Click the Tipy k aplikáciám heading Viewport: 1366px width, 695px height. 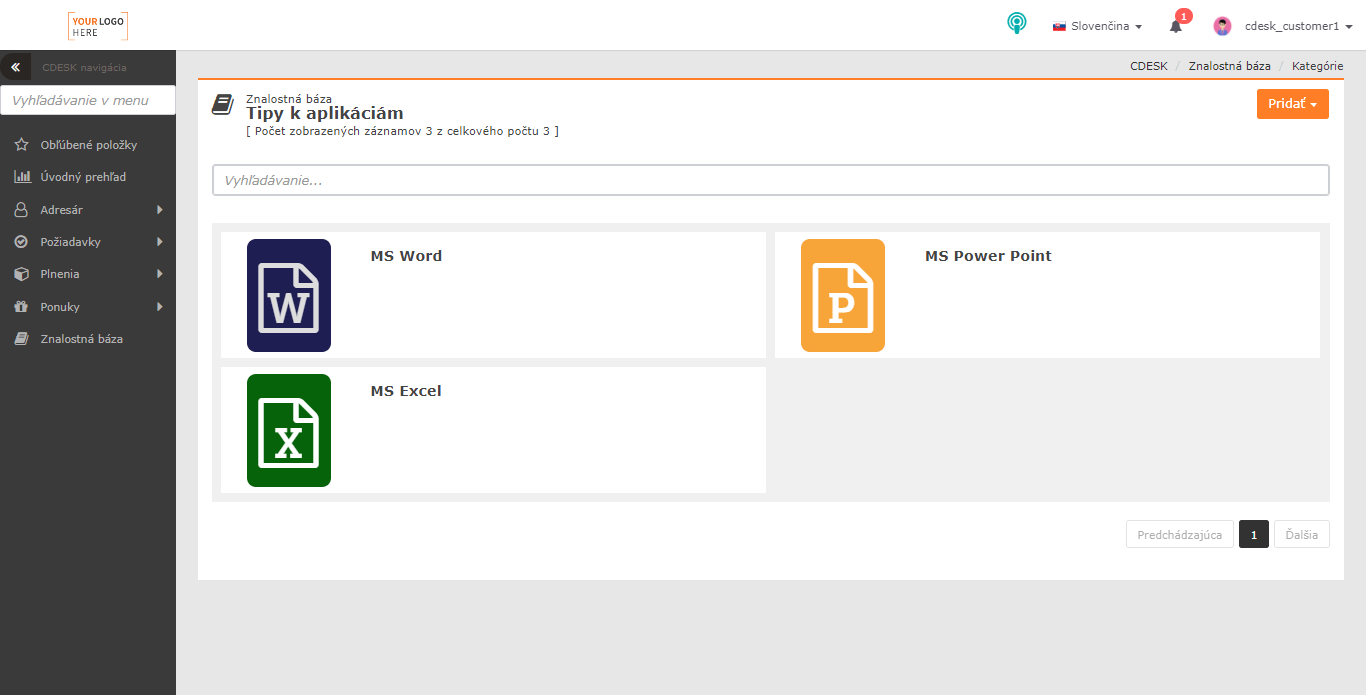(x=325, y=114)
